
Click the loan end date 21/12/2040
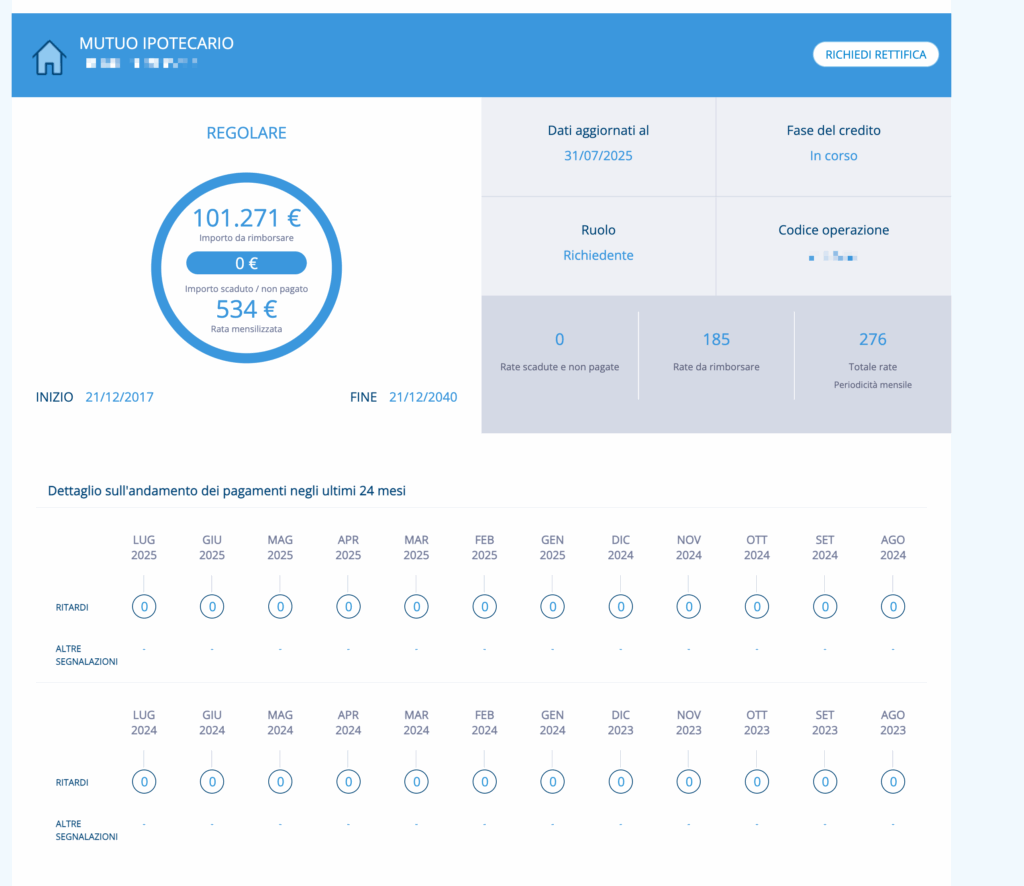423,397
